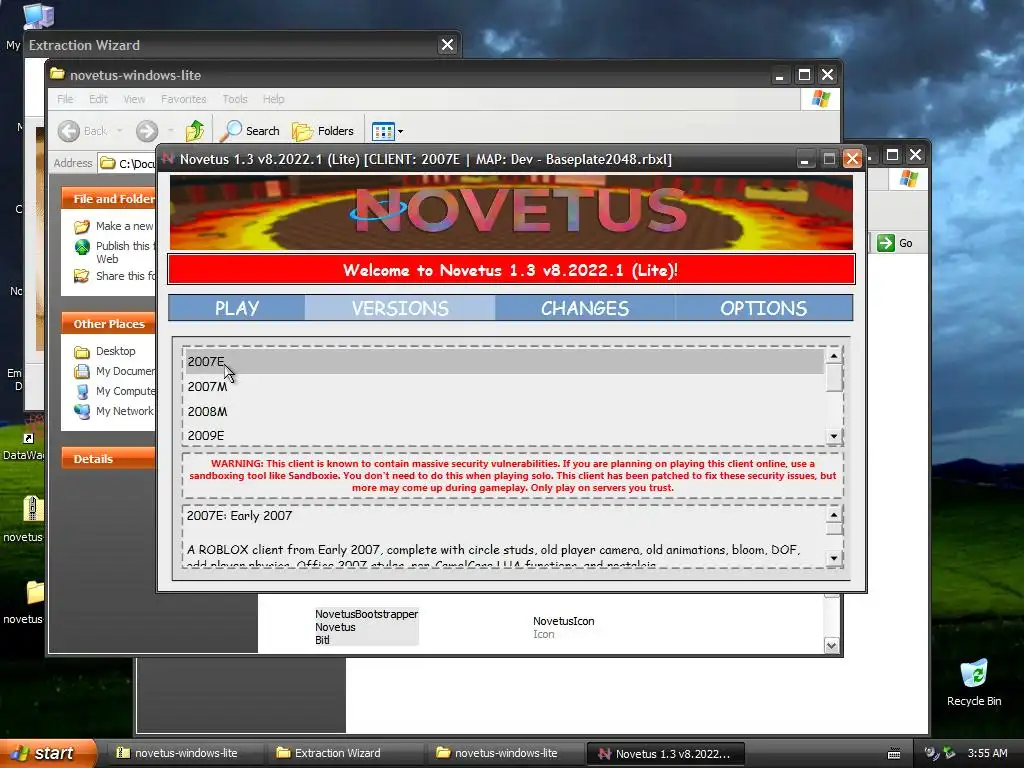The height and width of the screenshot is (768, 1024).
Task: Collapse the File and Folder Tasks panel
Action: (x=108, y=199)
